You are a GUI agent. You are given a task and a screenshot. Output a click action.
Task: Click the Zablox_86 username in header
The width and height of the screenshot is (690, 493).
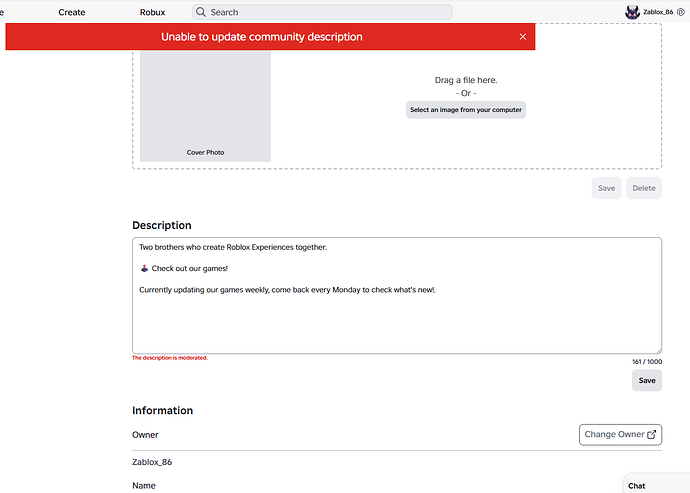[658, 12]
